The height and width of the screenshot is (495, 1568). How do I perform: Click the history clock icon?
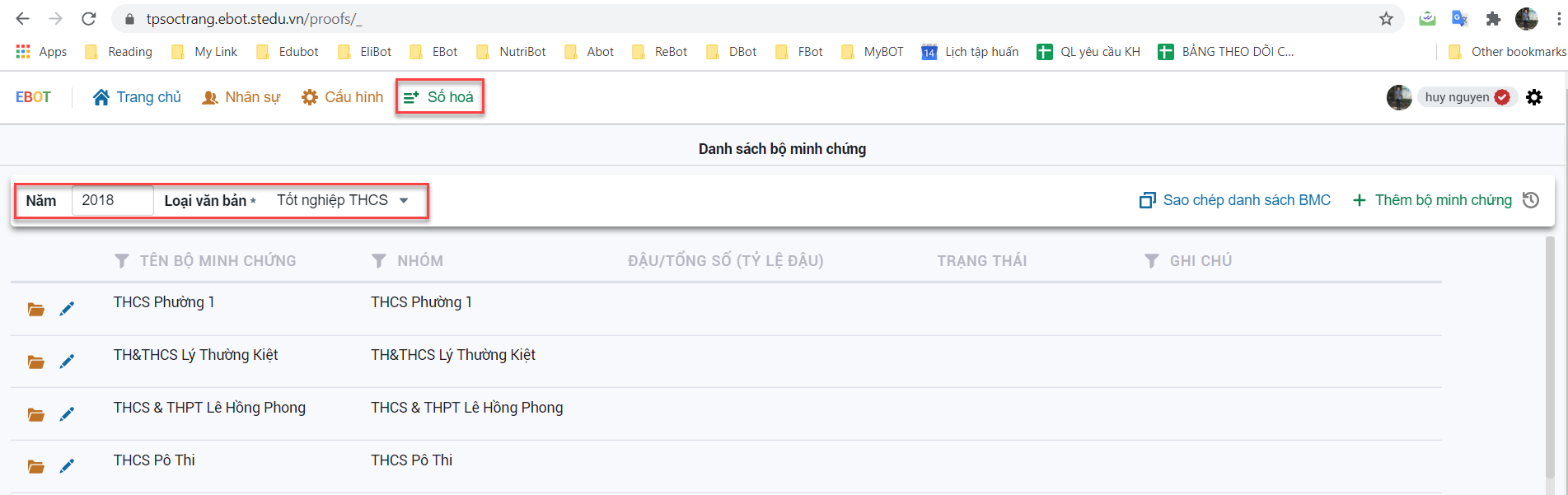coord(1531,200)
